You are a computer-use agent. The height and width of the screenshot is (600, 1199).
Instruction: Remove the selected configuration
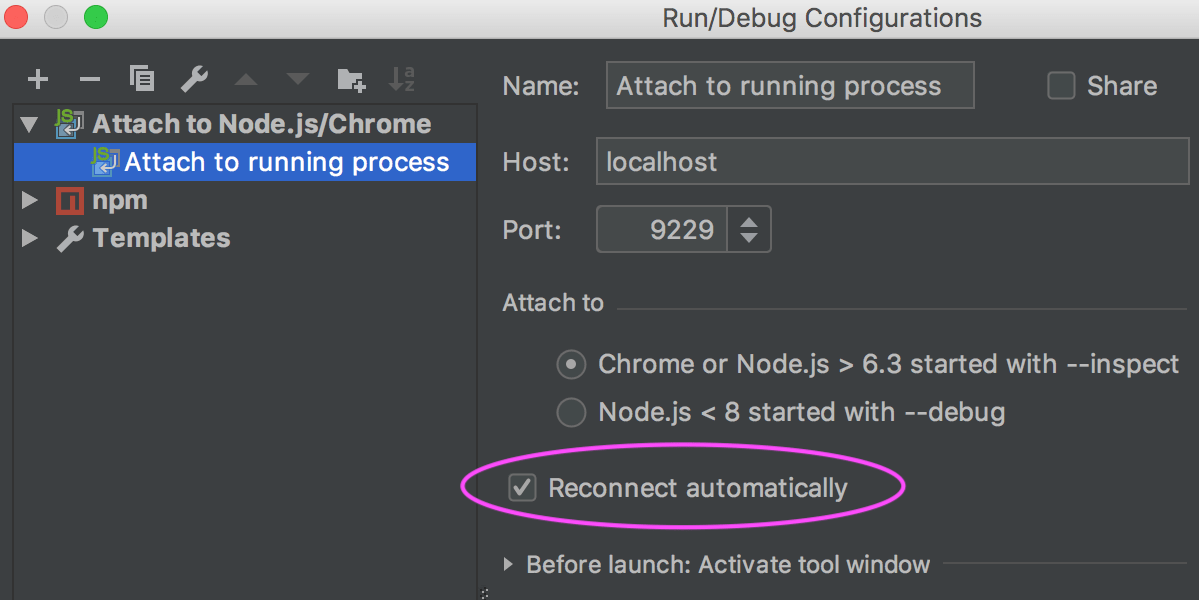click(x=89, y=78)
